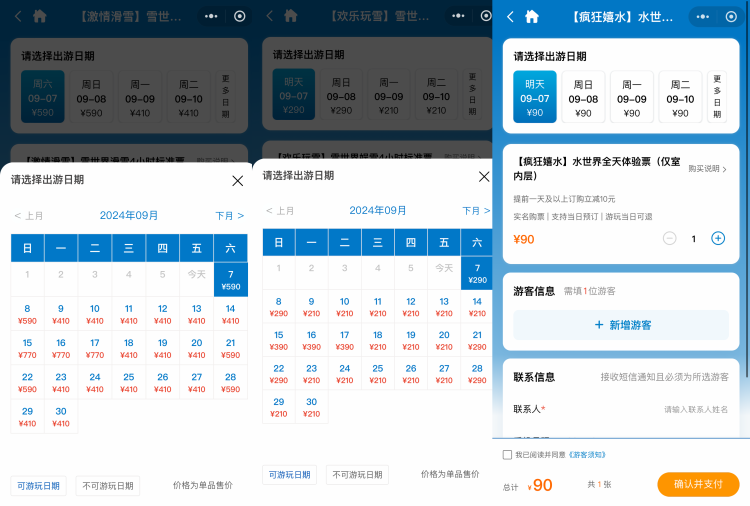Go back using the arrow in the 疯狂嬉水 header
The image size is (750, 506).
tap(510, 16)
